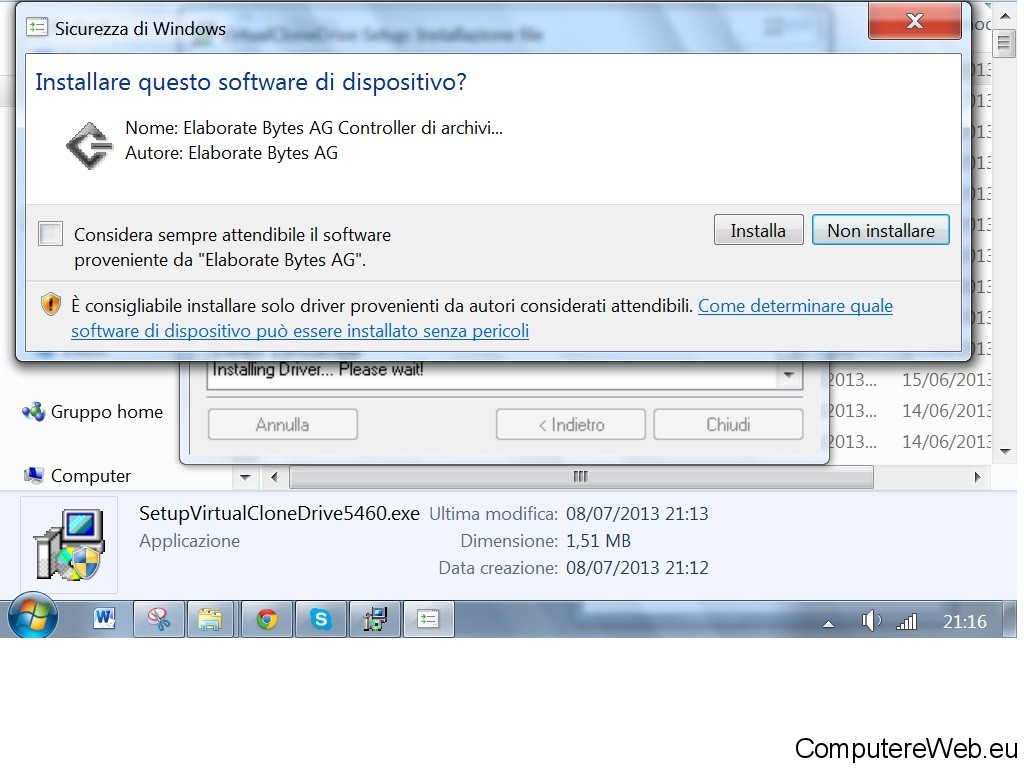
Task: Click the Gruppo home icon
Action: (33, 411)
